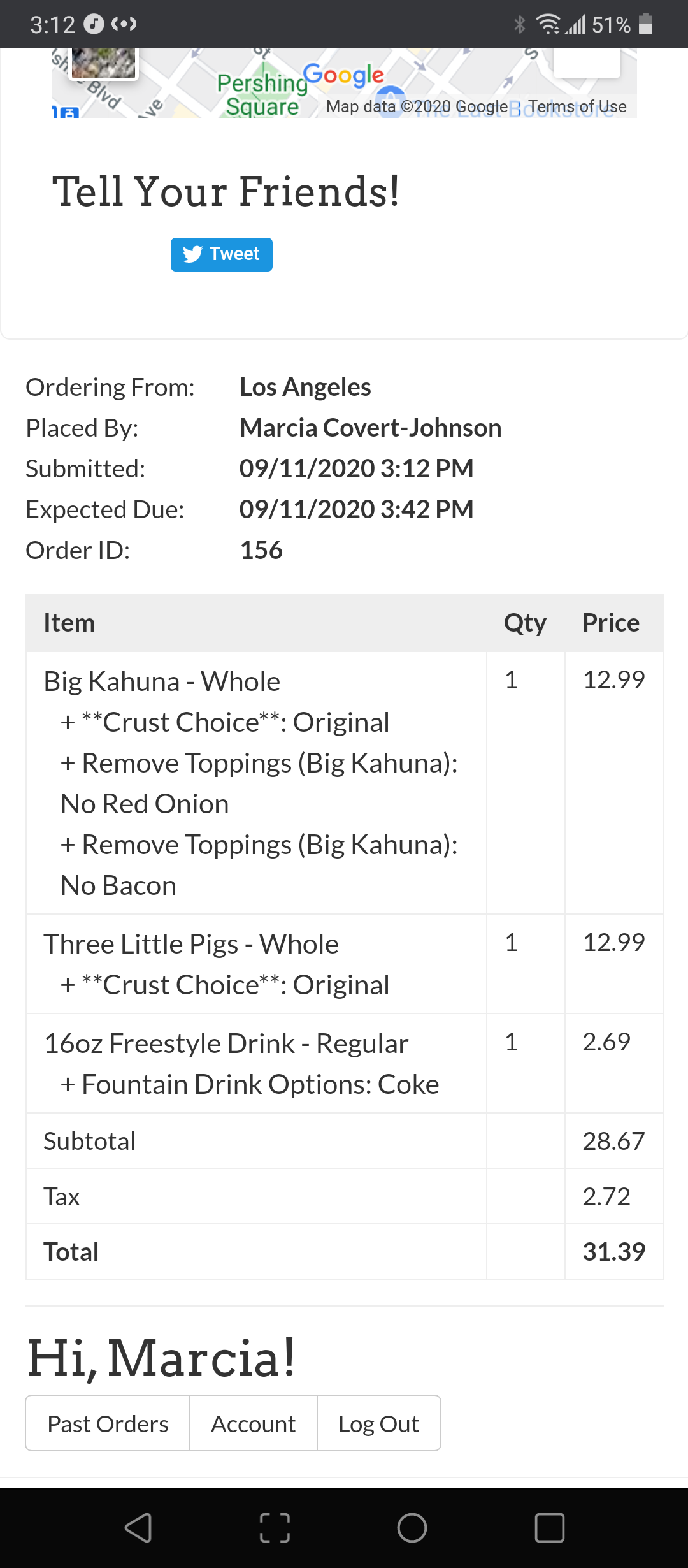Viewport: 688px width, 1568px height.
Task: Tap the map photo thumbnail
Action: [103, 62]
